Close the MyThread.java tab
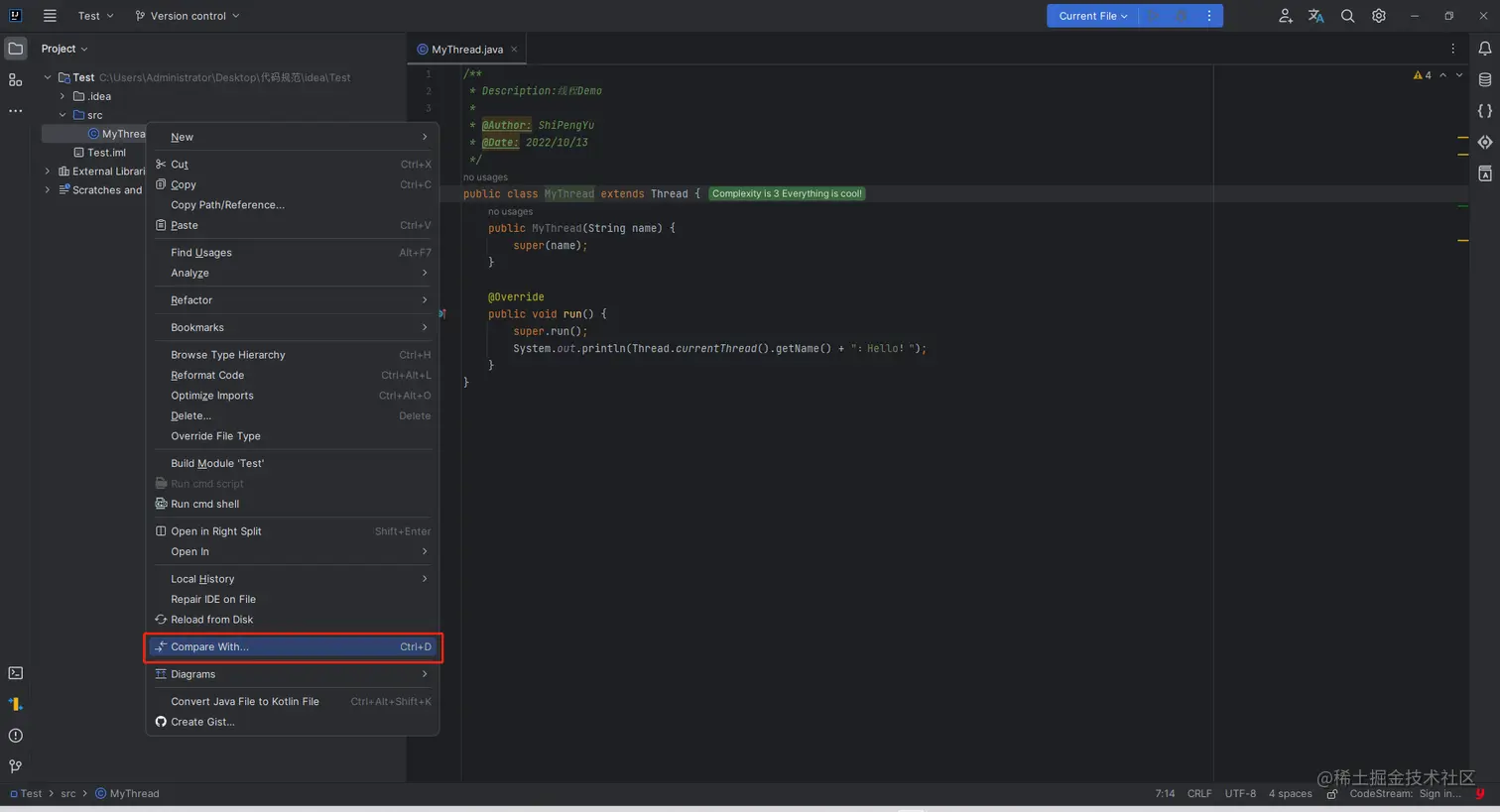This screenshot has width=1500, height=812. pos(514,50)
